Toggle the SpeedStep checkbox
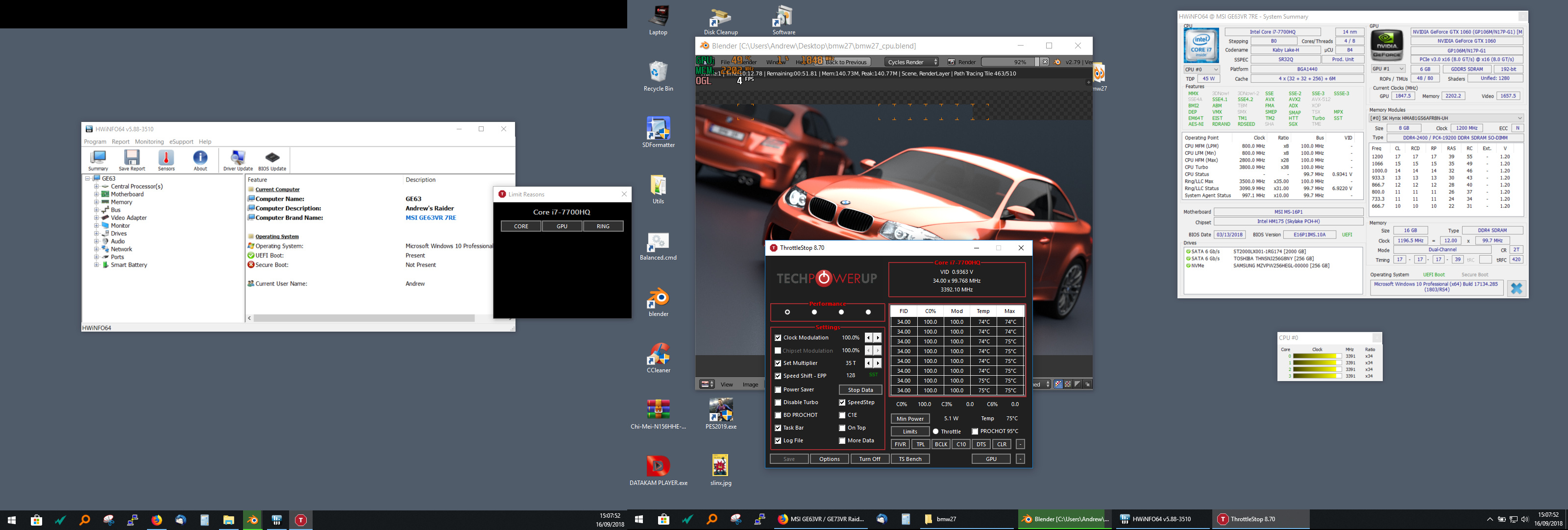Viewport: 1568px width, 530px height. 842,403
